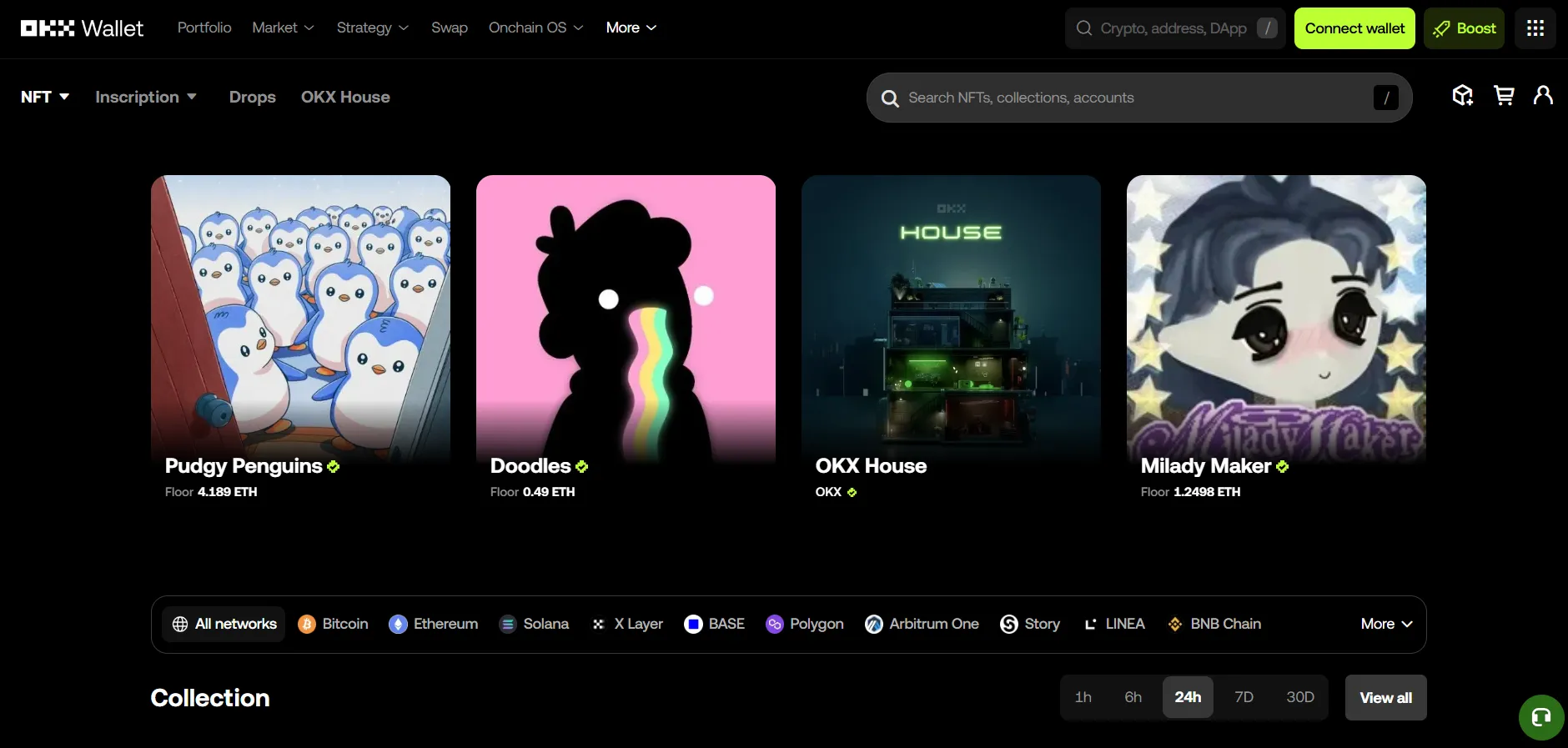
Task: Open the NFT box icon beside the cart
Action: (x=1462, y=96)
